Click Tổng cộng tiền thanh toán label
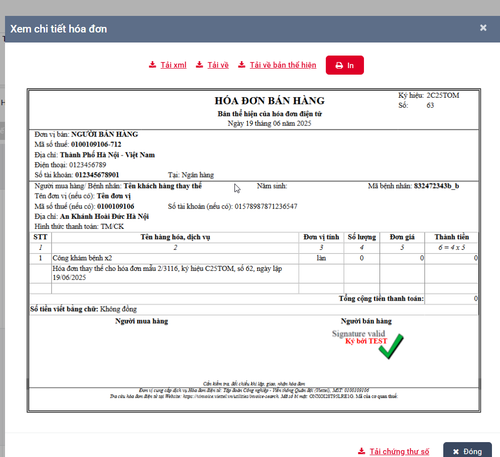The height and width of the screenshot is (457, 500). pyautogui.click(x=381, y=299)
